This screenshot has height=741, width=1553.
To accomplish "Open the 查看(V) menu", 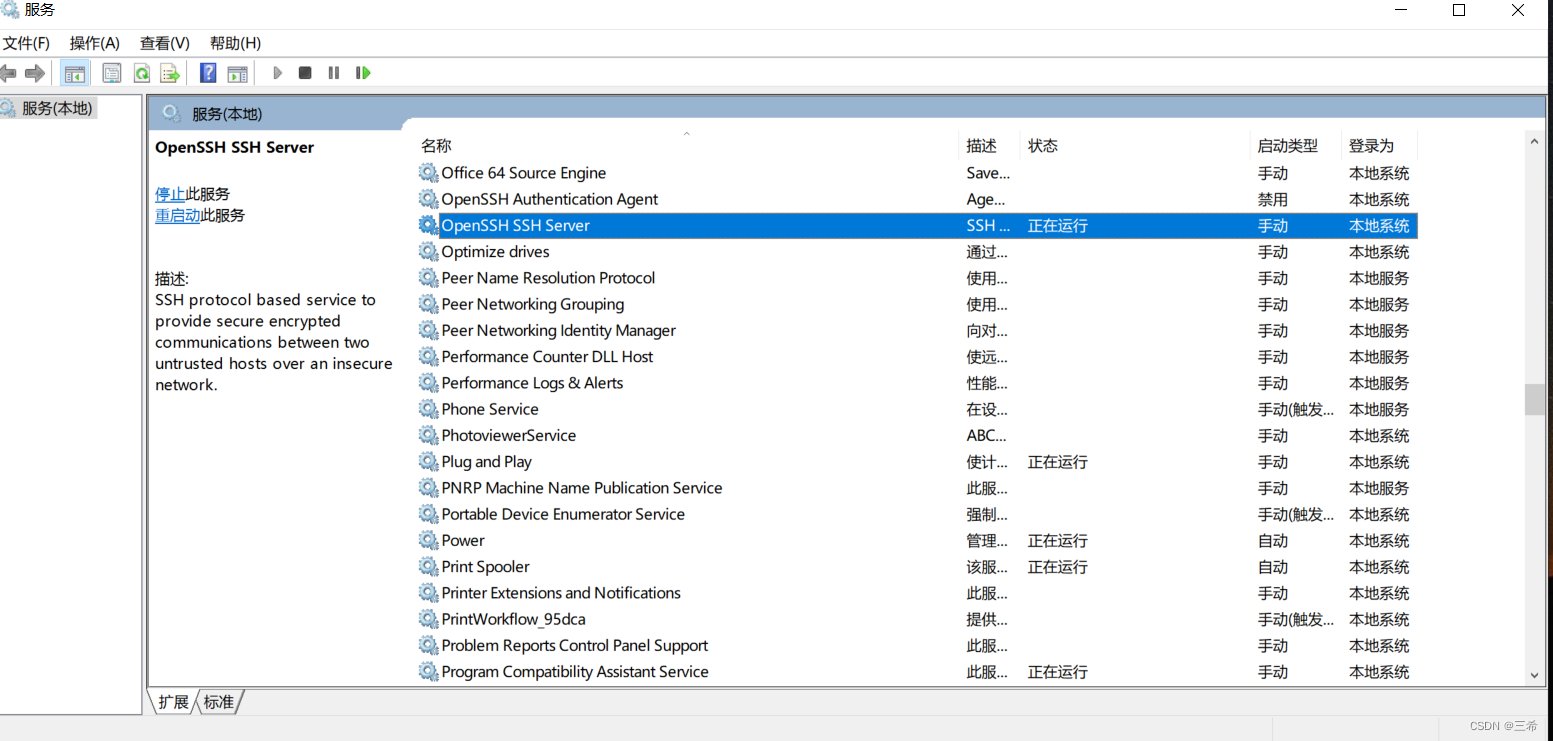I will pos(164,43).
